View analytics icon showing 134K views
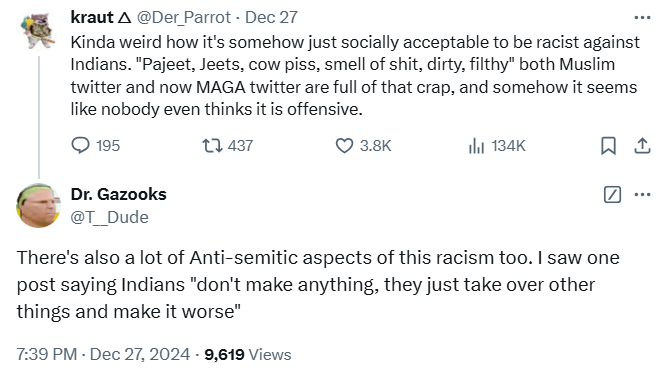Viewport: 670px width, 375px height. tap(497, 146)
